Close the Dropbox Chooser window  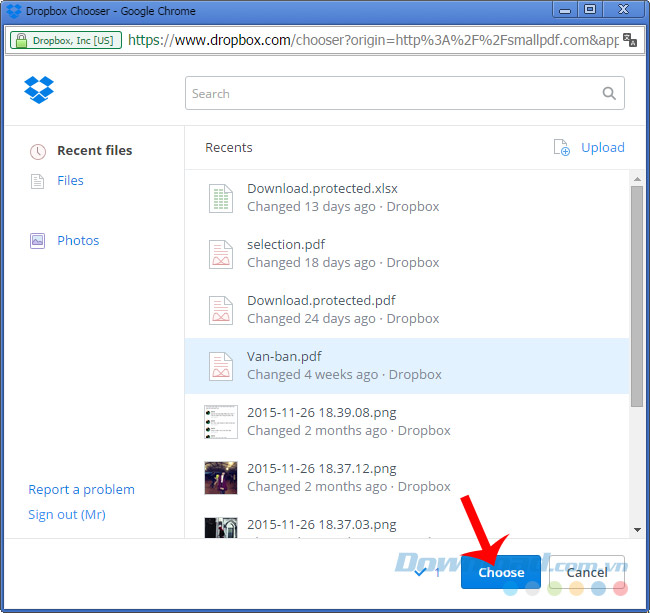(x=623, y=9)
